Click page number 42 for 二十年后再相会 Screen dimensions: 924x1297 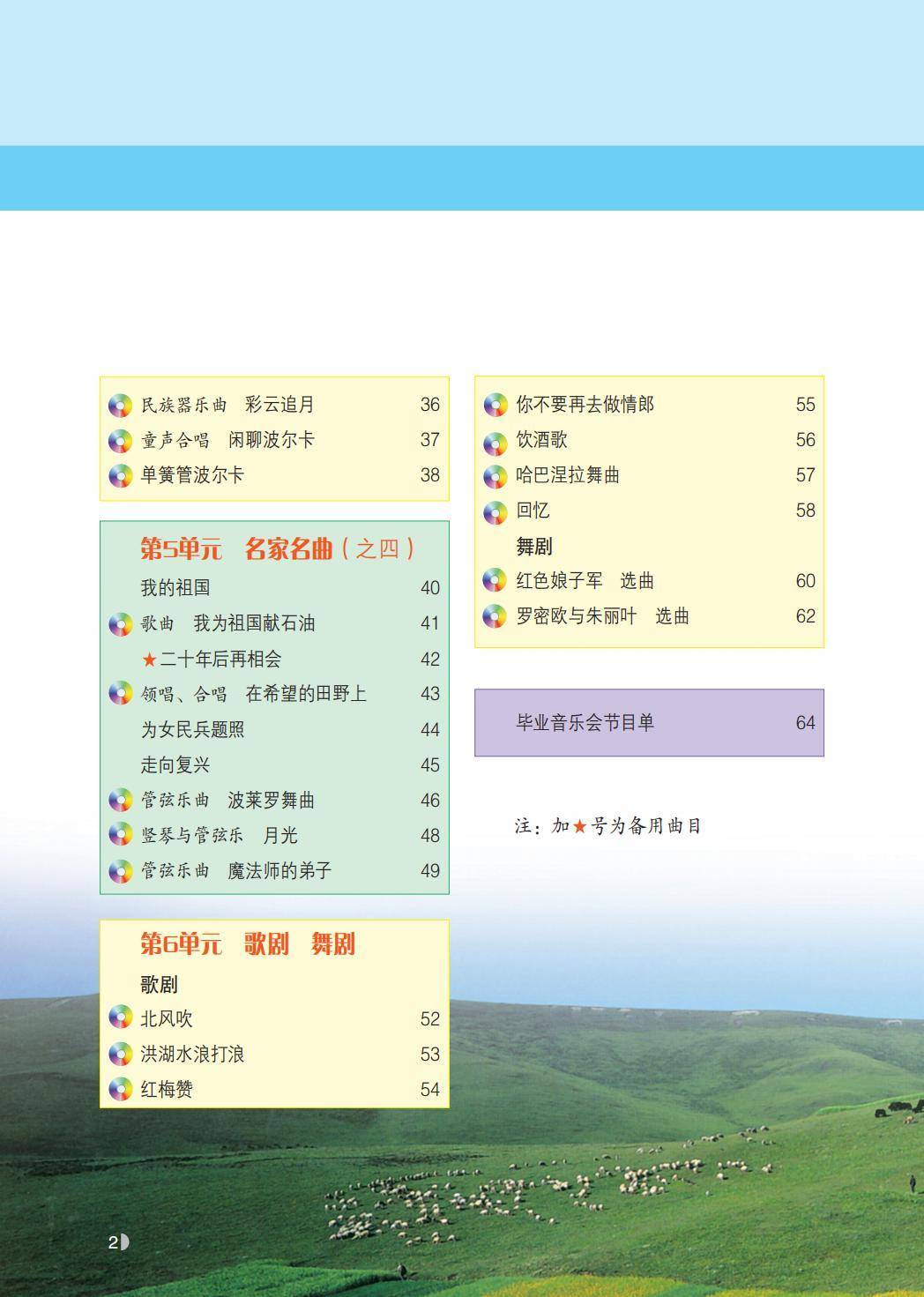coord(429,660)
